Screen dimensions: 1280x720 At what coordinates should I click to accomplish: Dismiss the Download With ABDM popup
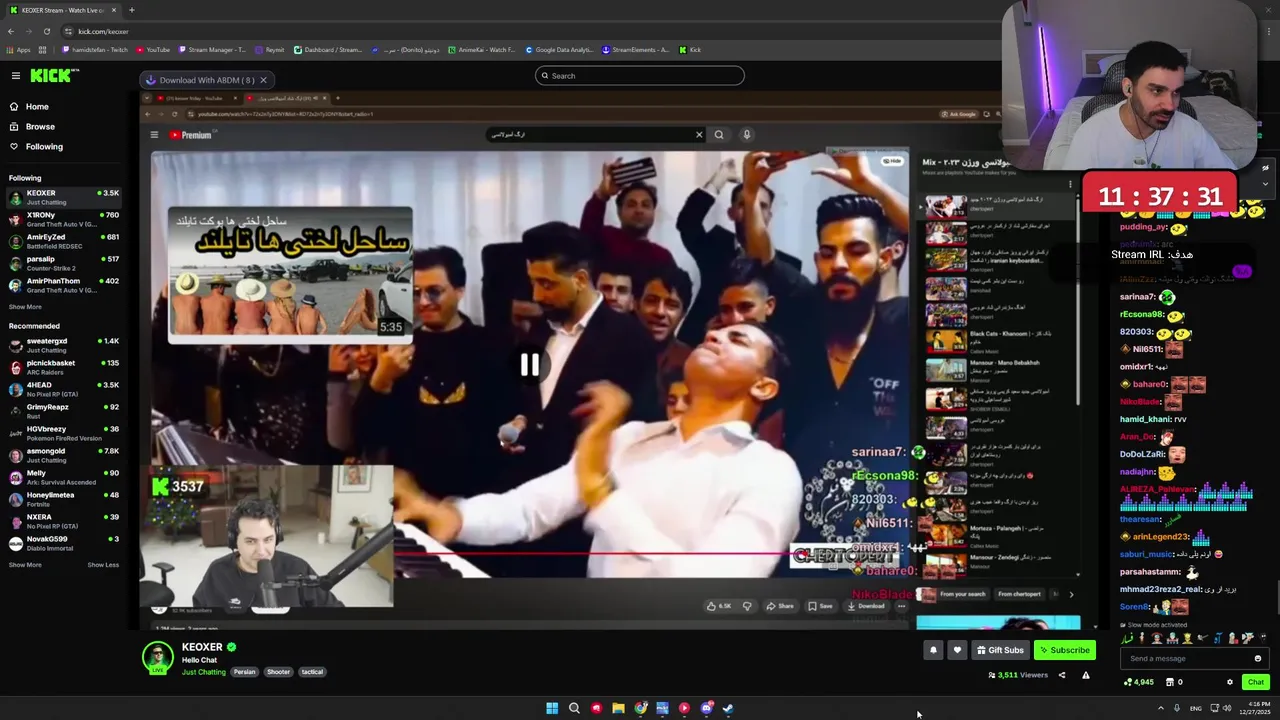[263, 80]
